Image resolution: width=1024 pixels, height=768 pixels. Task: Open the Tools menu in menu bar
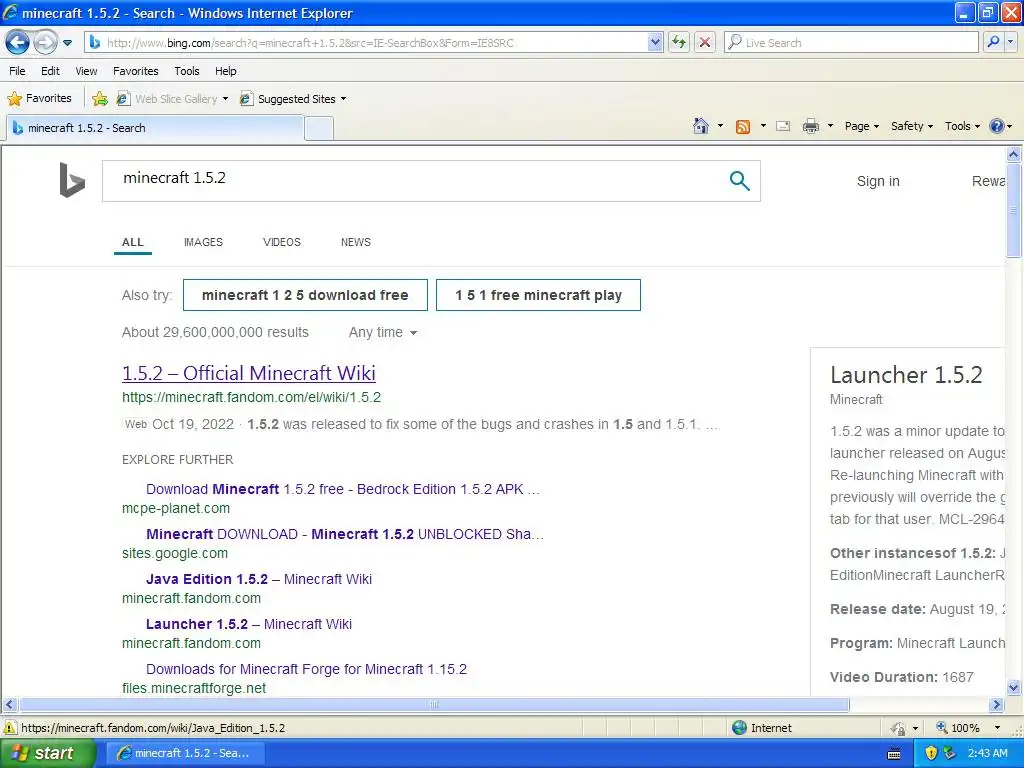187,71
